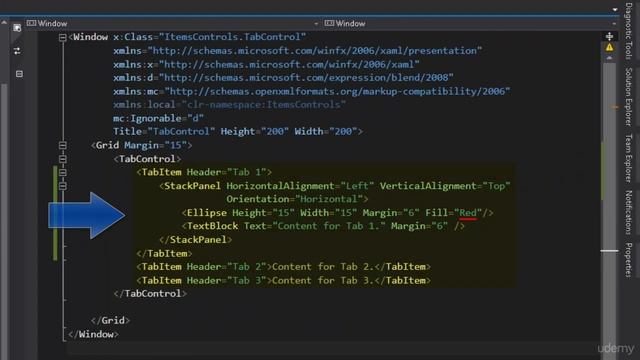Open the left Window element dropdown
The image size is (640, 360).
point(316,24)
